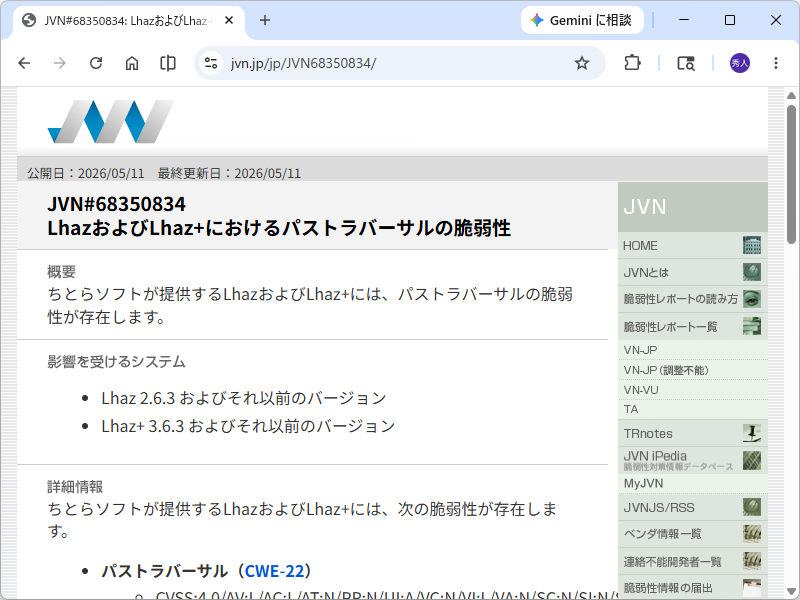Viewport: 800px width, 600px height.
Task: Reload the JVN page
Action: 96,63
